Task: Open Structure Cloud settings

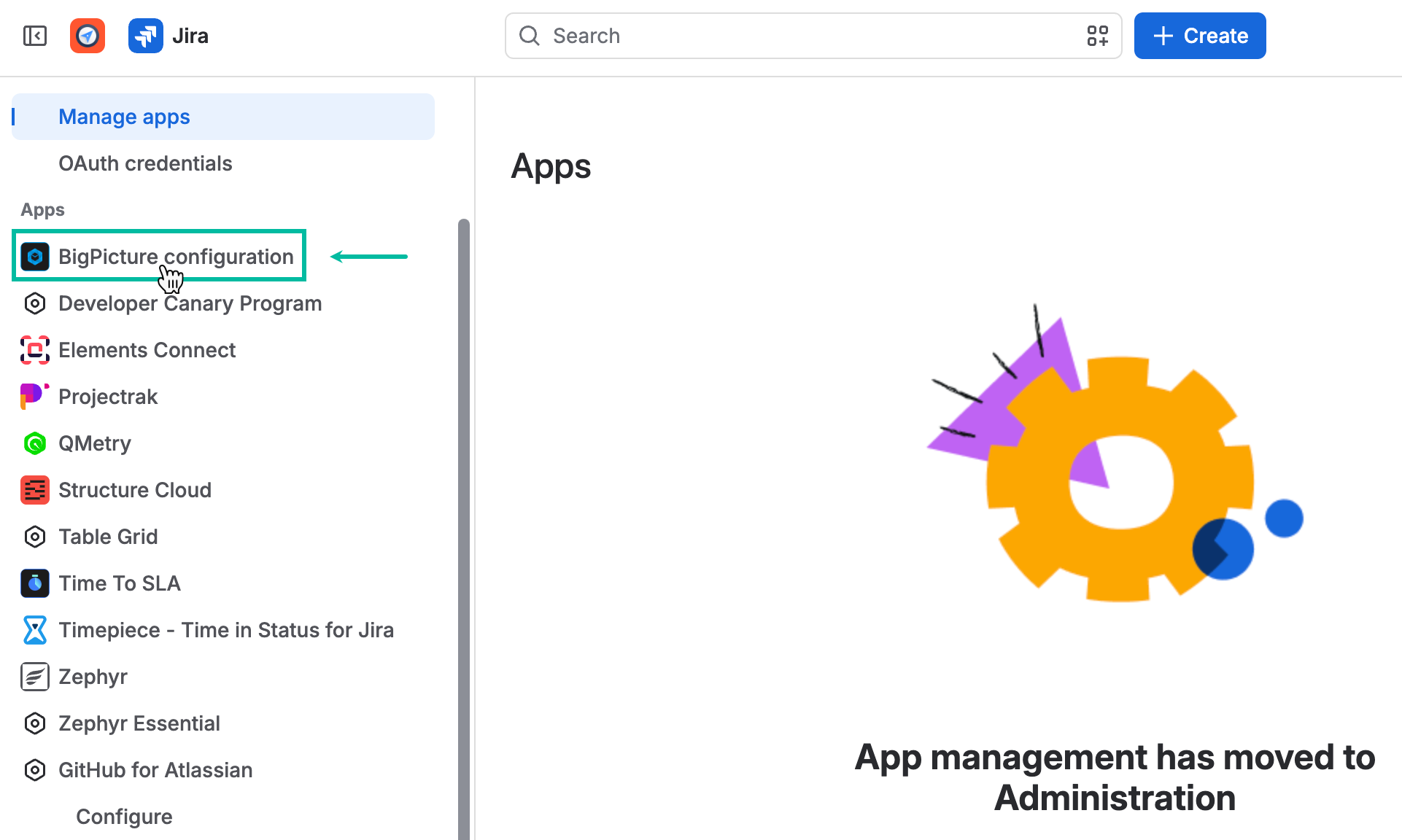Action: tap(135, 490)
